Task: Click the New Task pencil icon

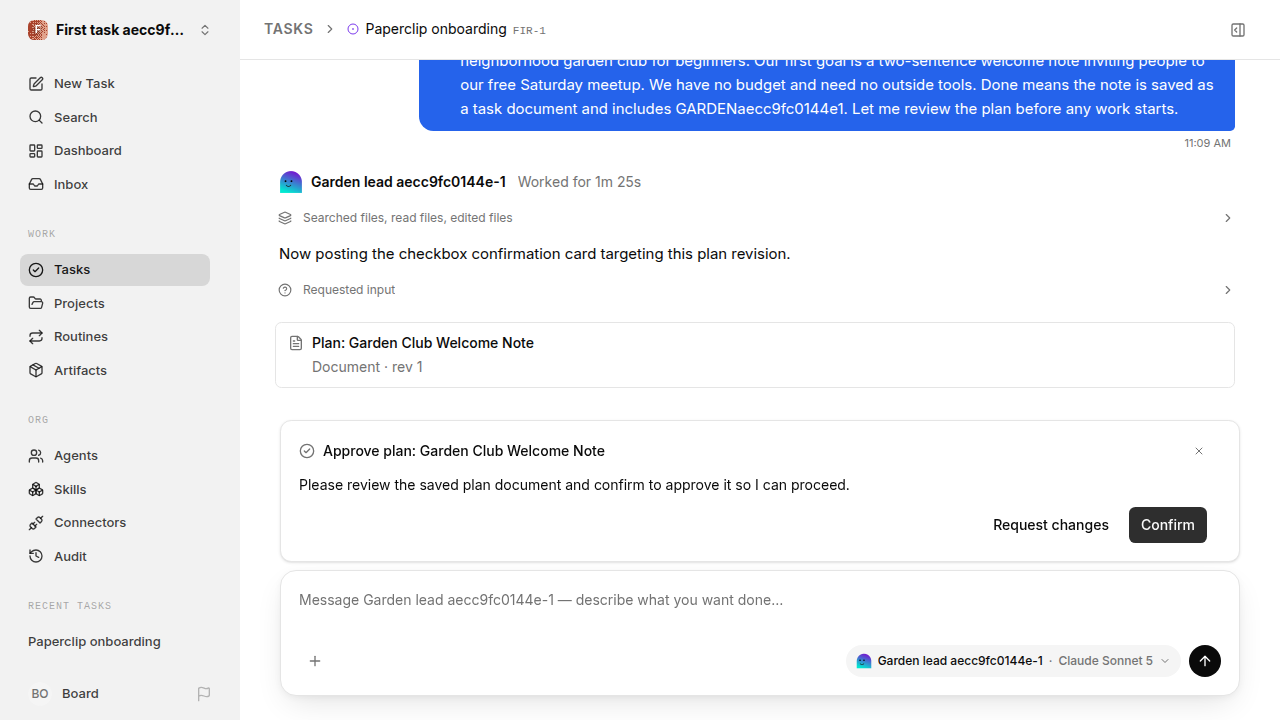Action: point(36,84)
